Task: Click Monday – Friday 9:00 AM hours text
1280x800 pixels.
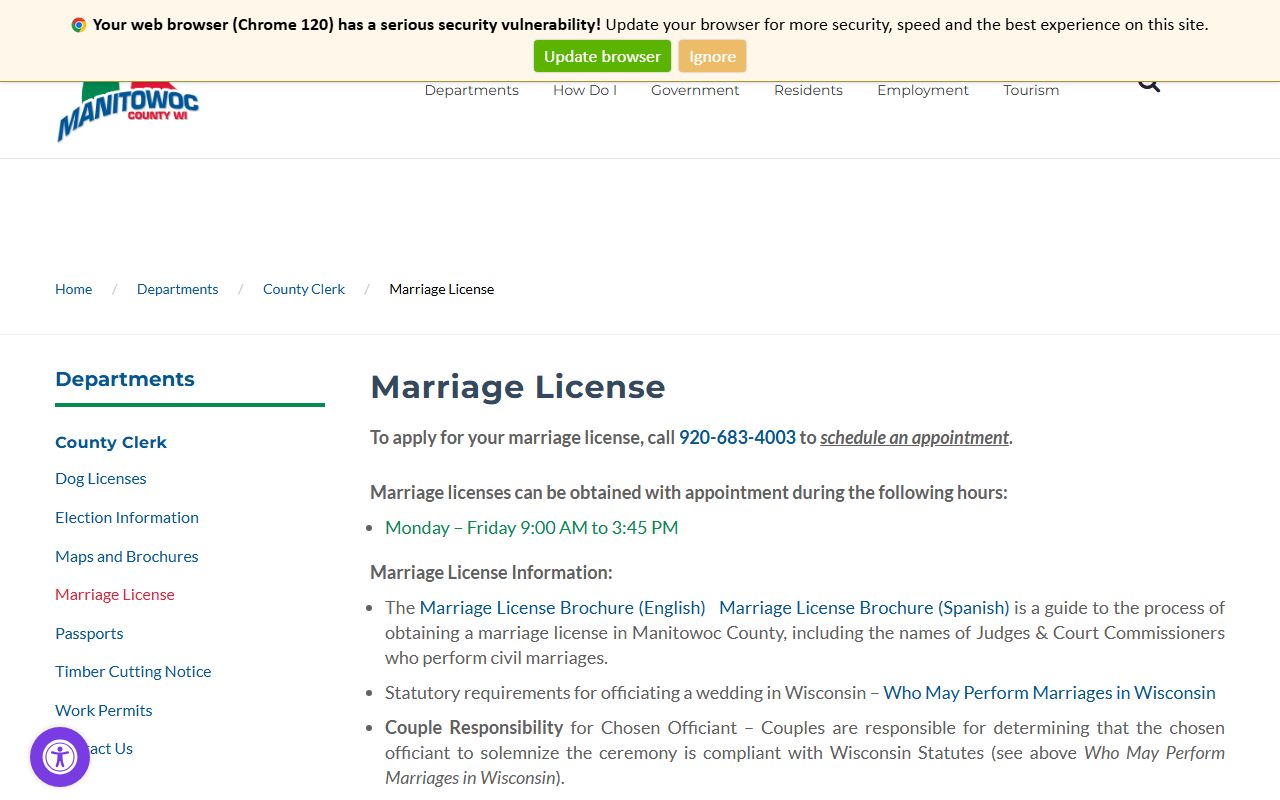Action: pyautogui.click(x=532, y=528)
